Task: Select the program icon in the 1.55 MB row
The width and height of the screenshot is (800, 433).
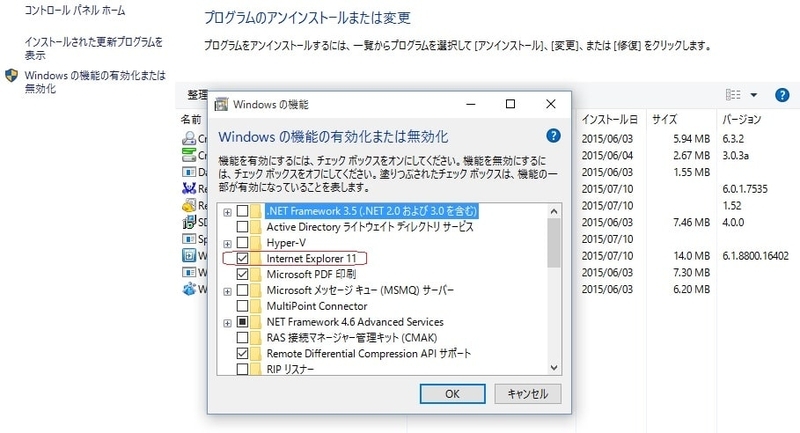Action: click(189, 172)
